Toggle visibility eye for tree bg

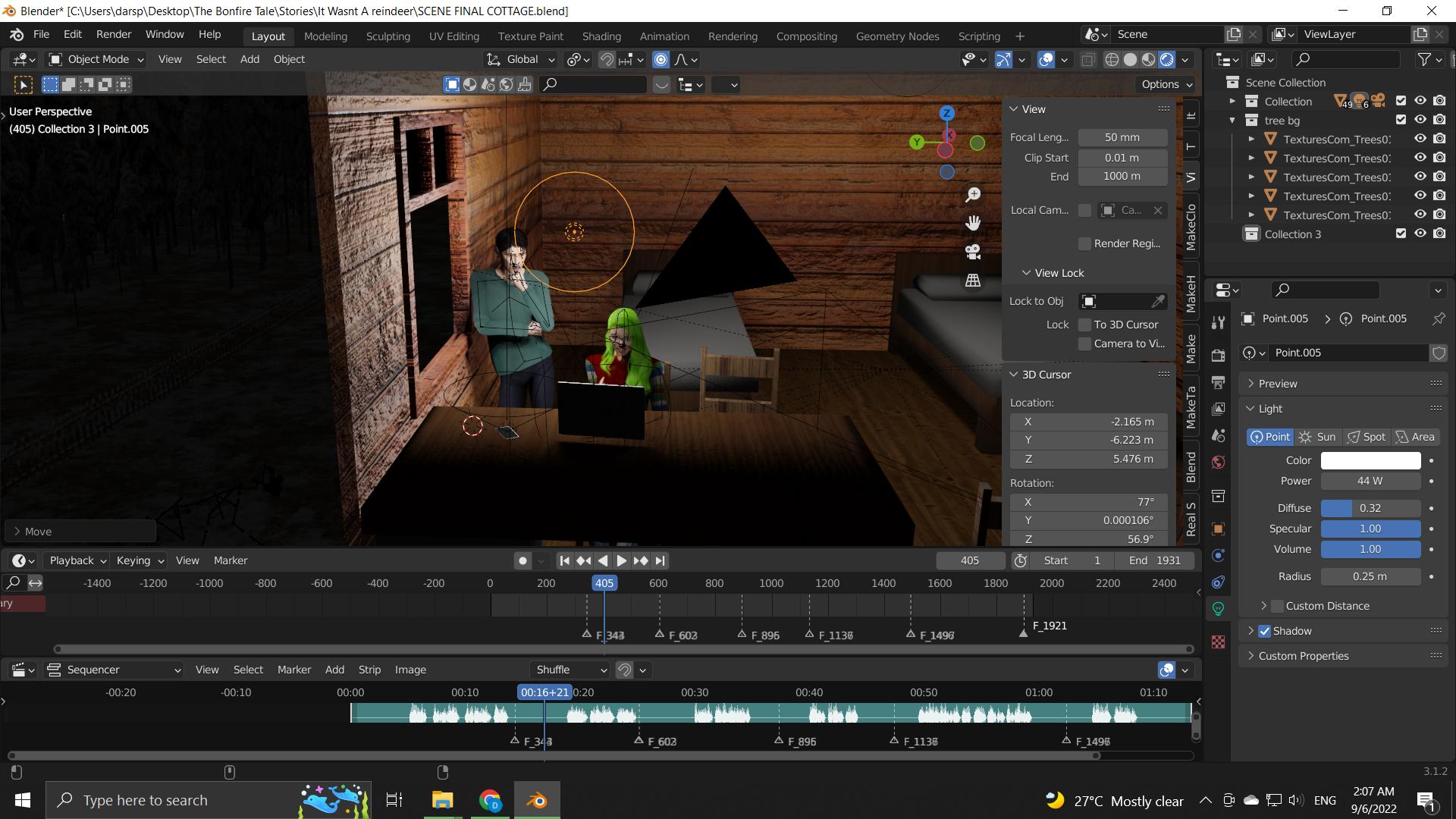[x=1420, y=121]
